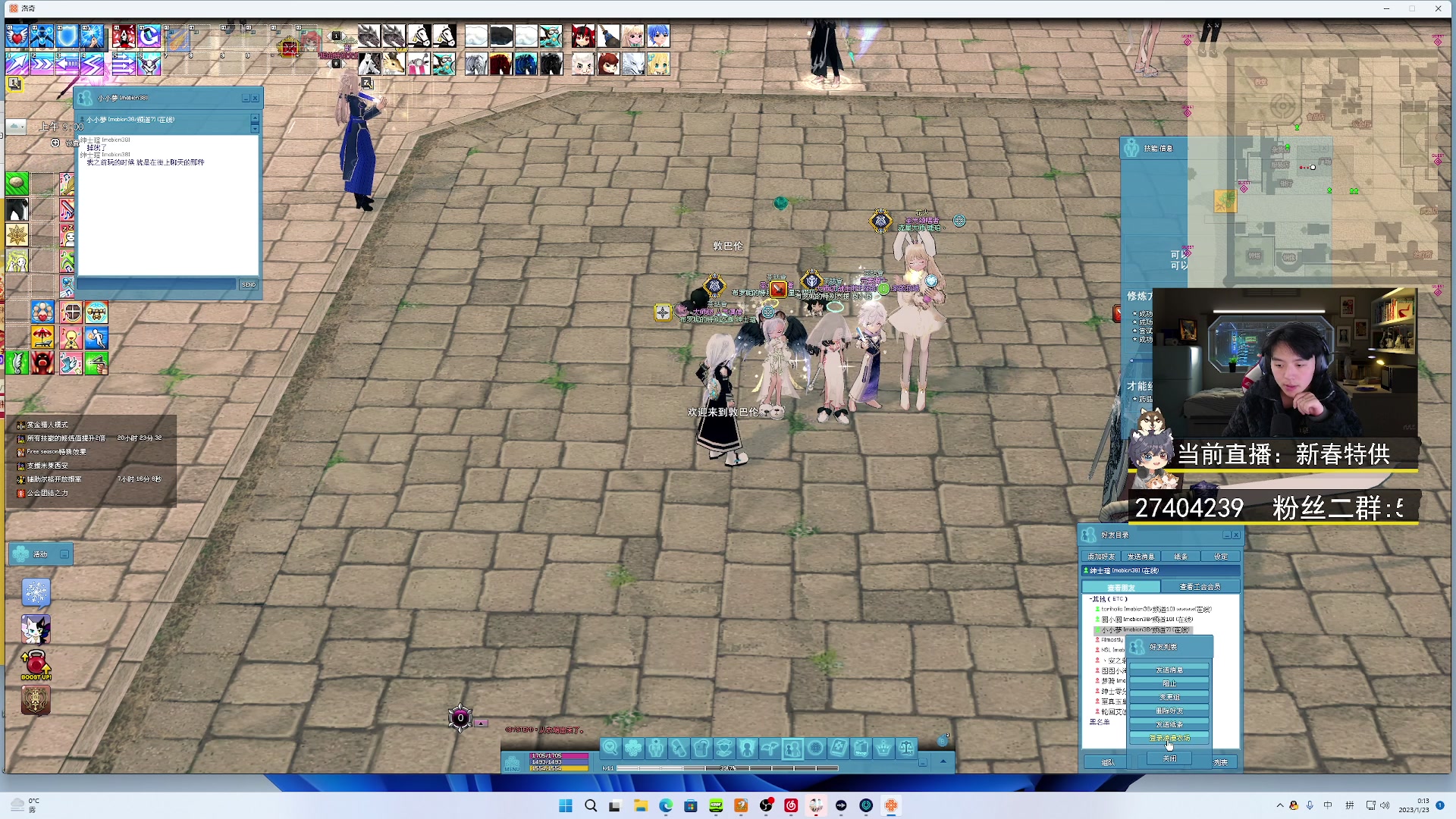
Task: Switch to 查看工会会员 tab
Action: 1200,587
